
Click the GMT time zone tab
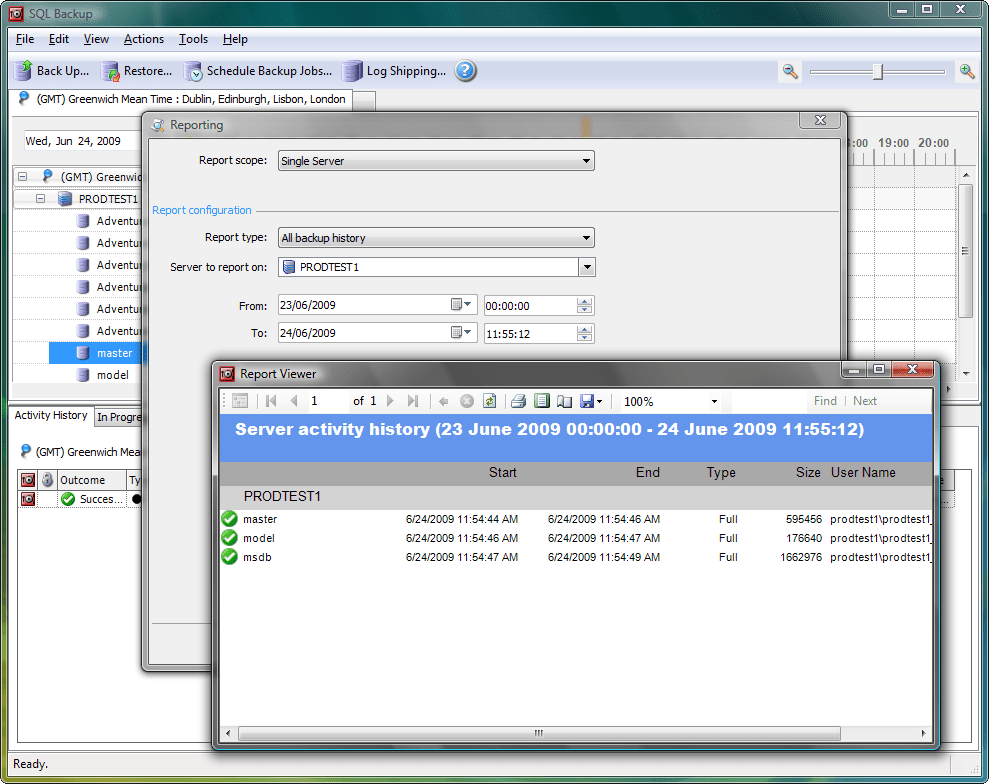click(x=183, y=100)
